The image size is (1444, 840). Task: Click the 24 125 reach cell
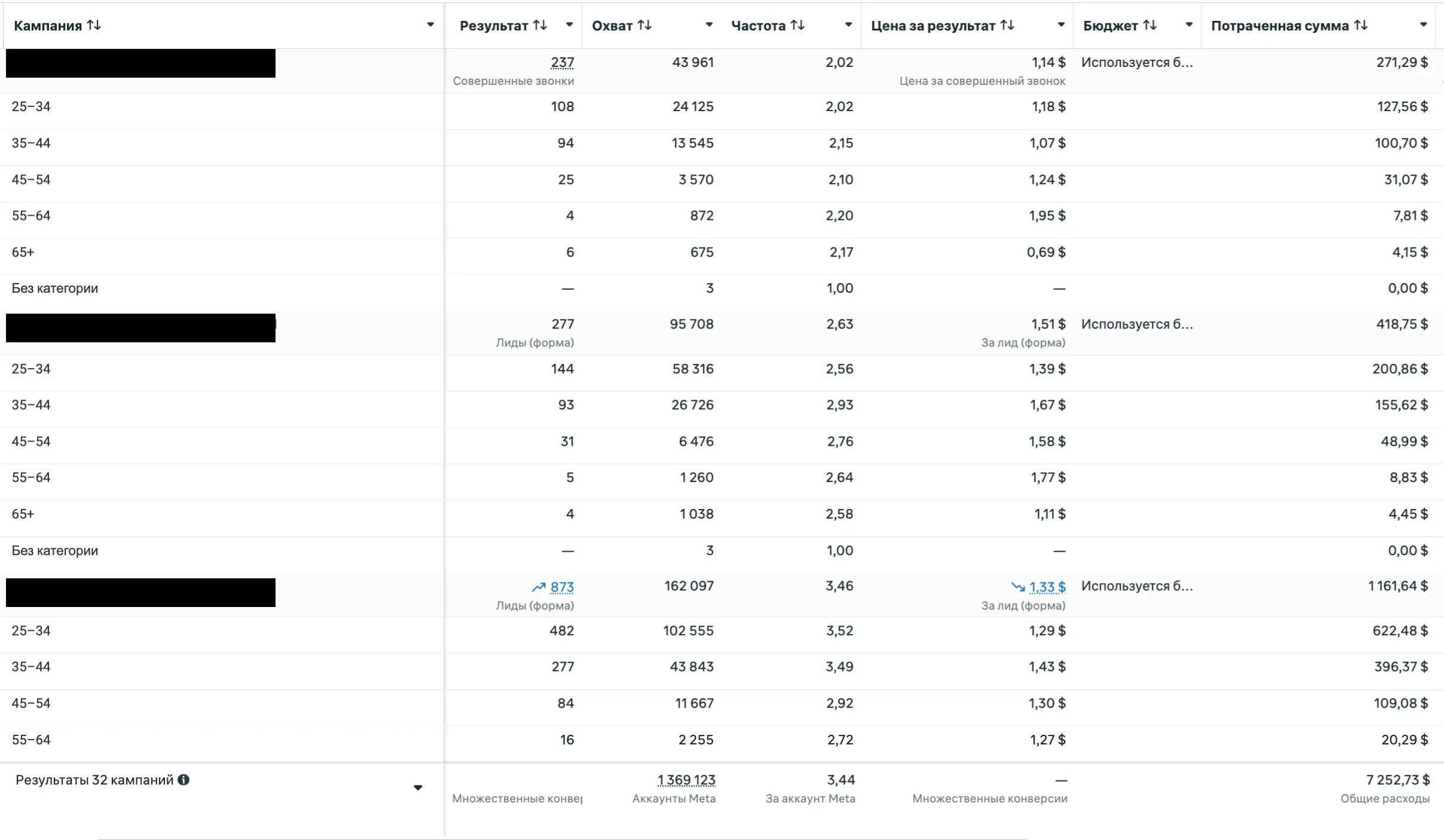click(693, 106)
